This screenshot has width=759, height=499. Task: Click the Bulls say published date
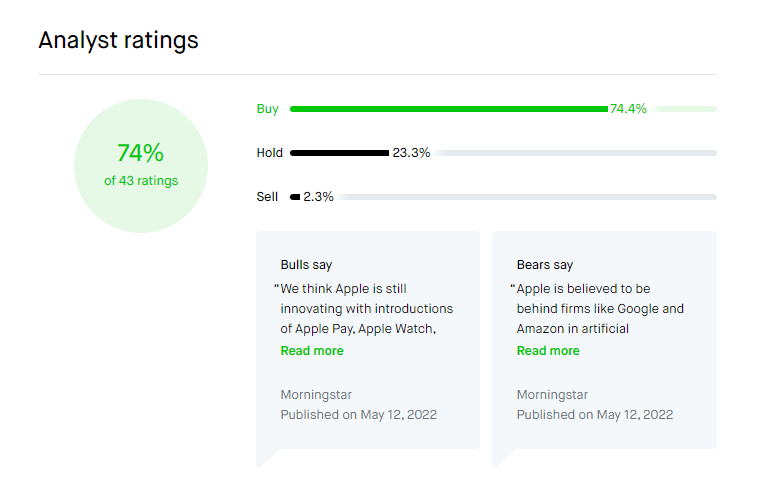point(358,414)
